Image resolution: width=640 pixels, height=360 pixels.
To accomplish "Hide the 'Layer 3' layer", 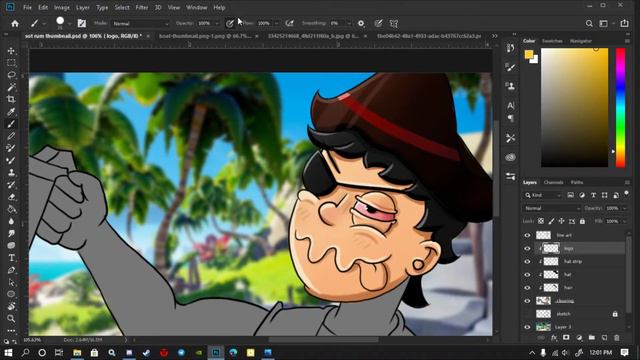I will click(x=527, y=327).
